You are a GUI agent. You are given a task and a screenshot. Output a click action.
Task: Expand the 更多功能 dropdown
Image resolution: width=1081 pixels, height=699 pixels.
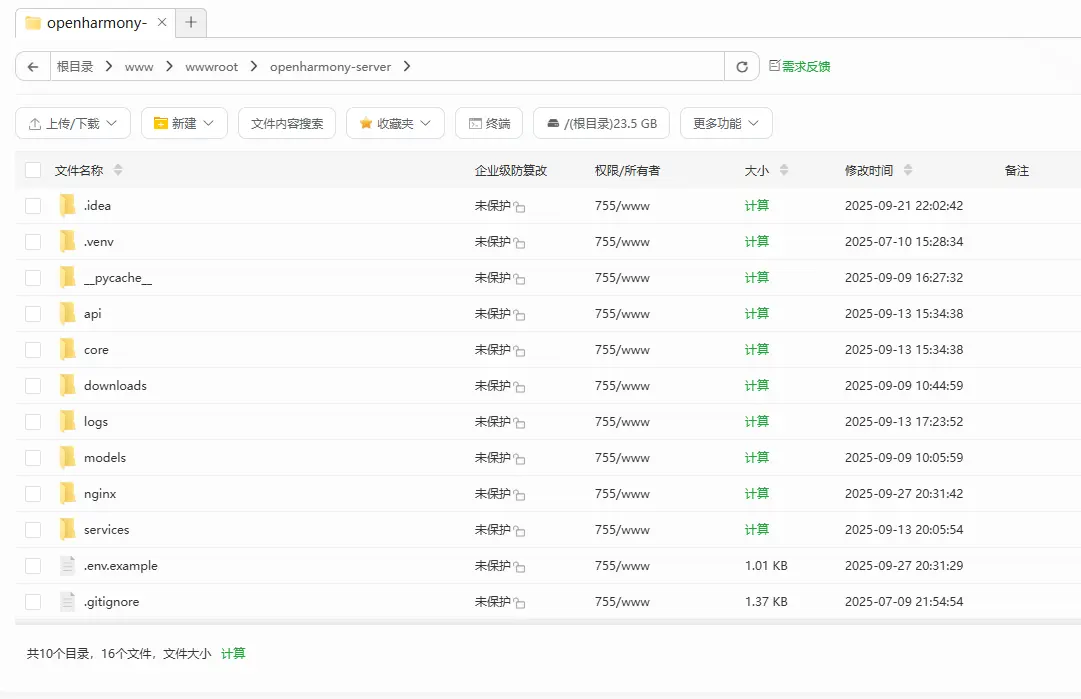(726, 124)
